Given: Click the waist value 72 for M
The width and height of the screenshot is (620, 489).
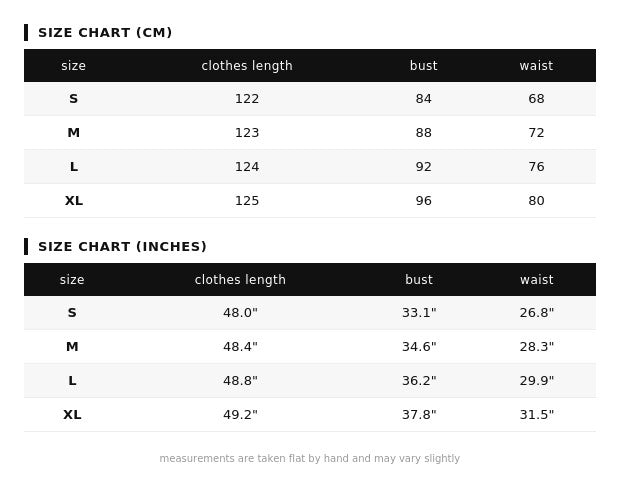Looking at the screenshot, I should tap(536, 133).
